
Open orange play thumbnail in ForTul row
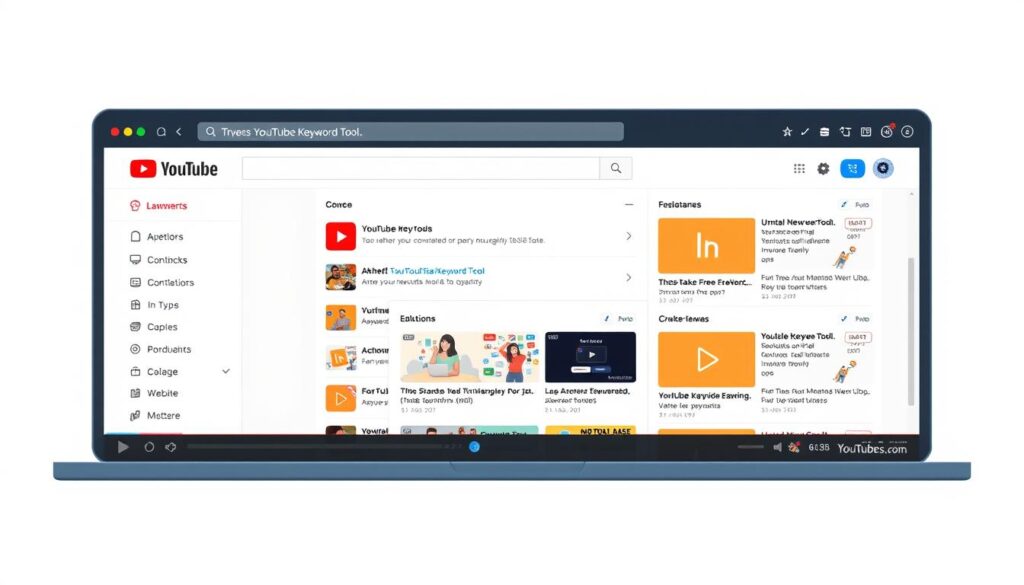340,398
